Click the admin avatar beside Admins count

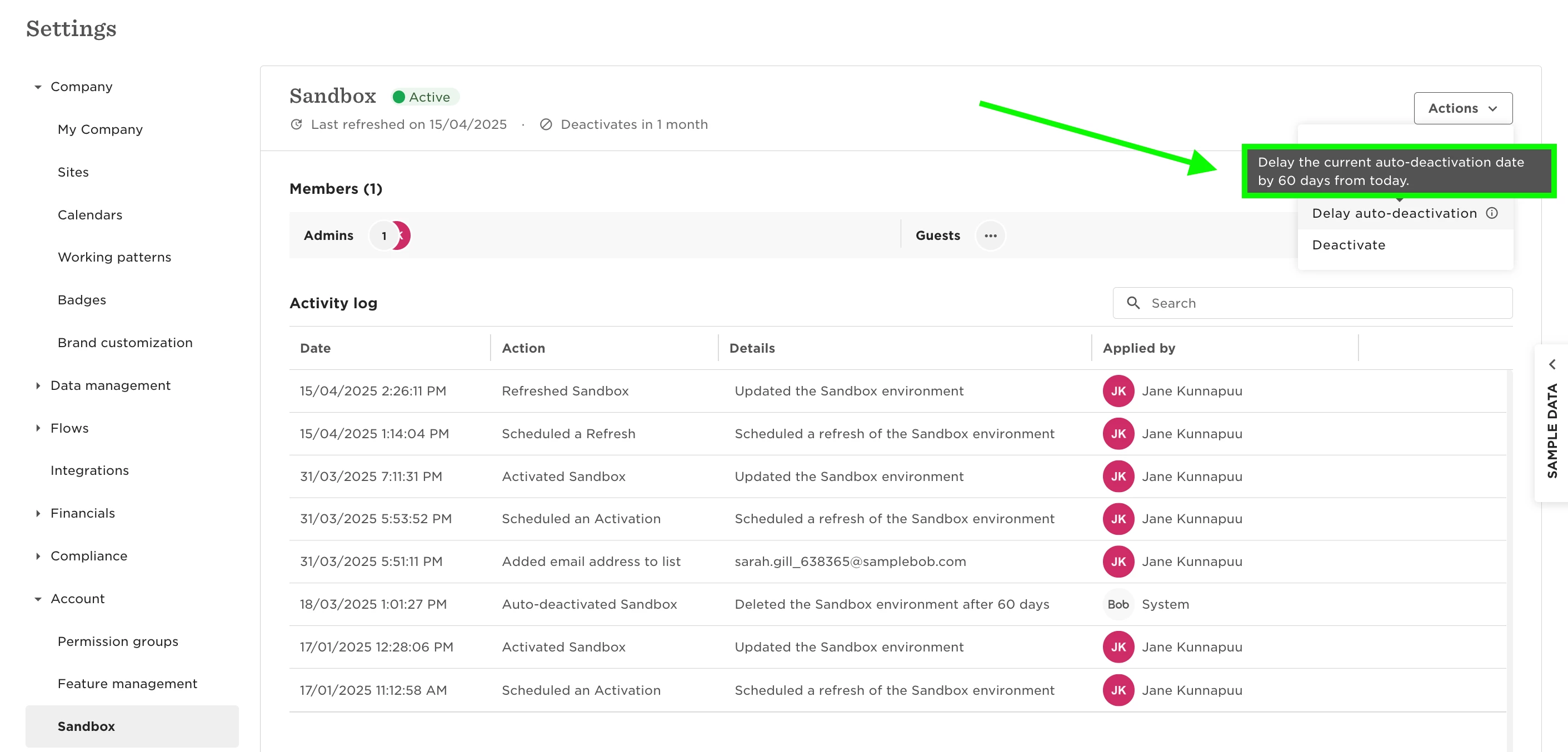click(x=403, y=236)
